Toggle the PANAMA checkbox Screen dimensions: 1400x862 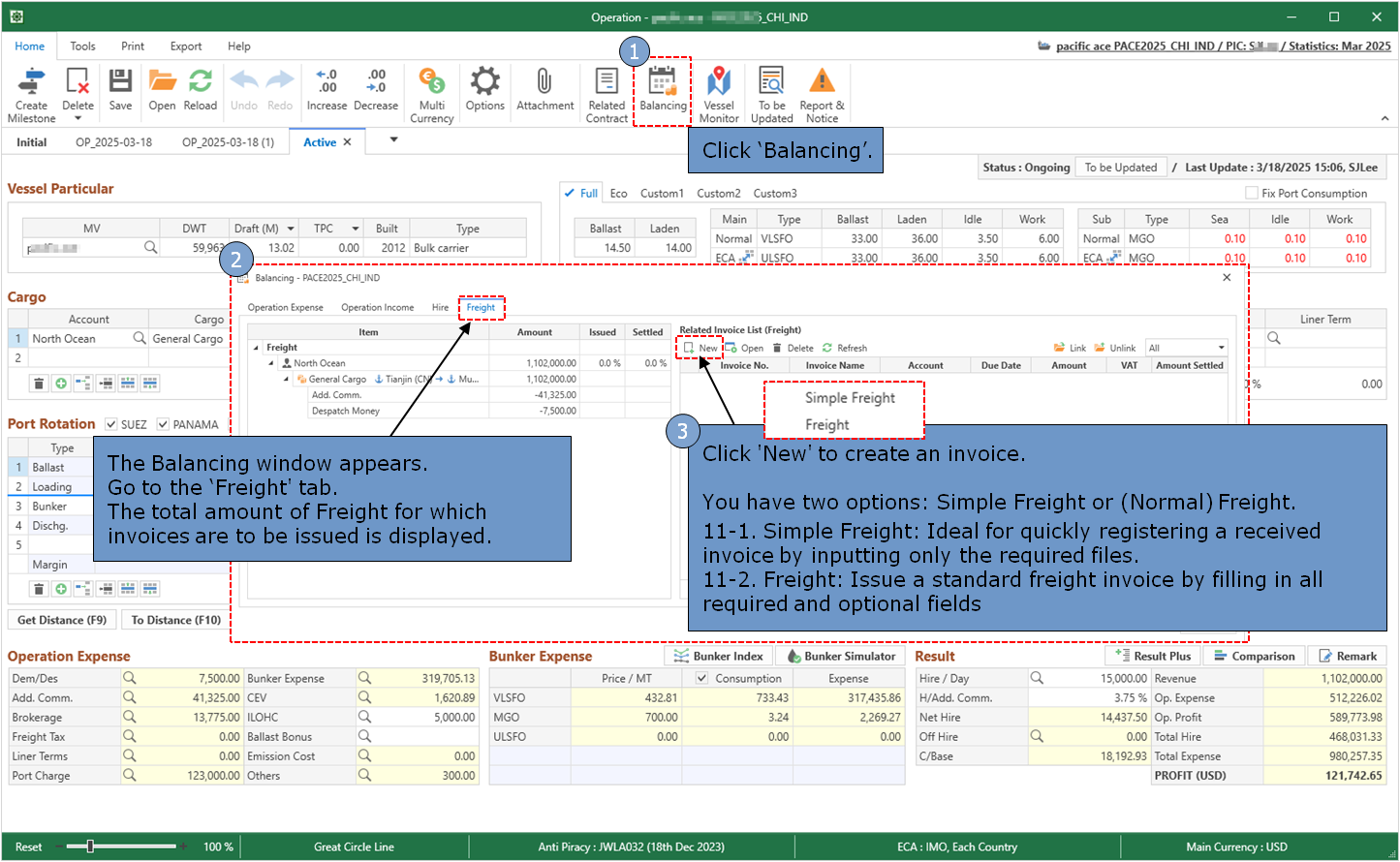pyautogui.click(x=163, y=424)
